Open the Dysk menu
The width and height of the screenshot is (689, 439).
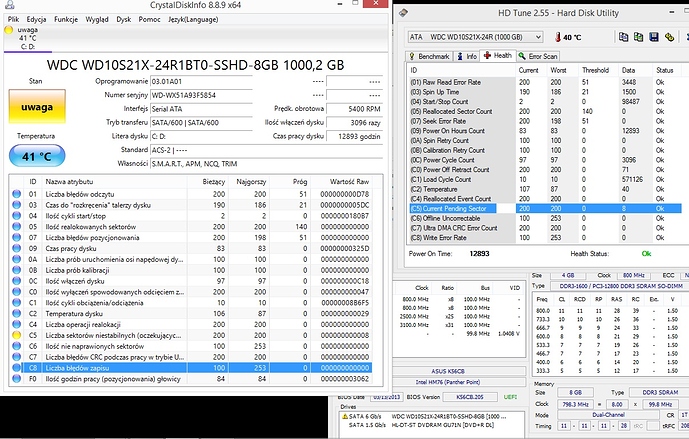(123, 19)
